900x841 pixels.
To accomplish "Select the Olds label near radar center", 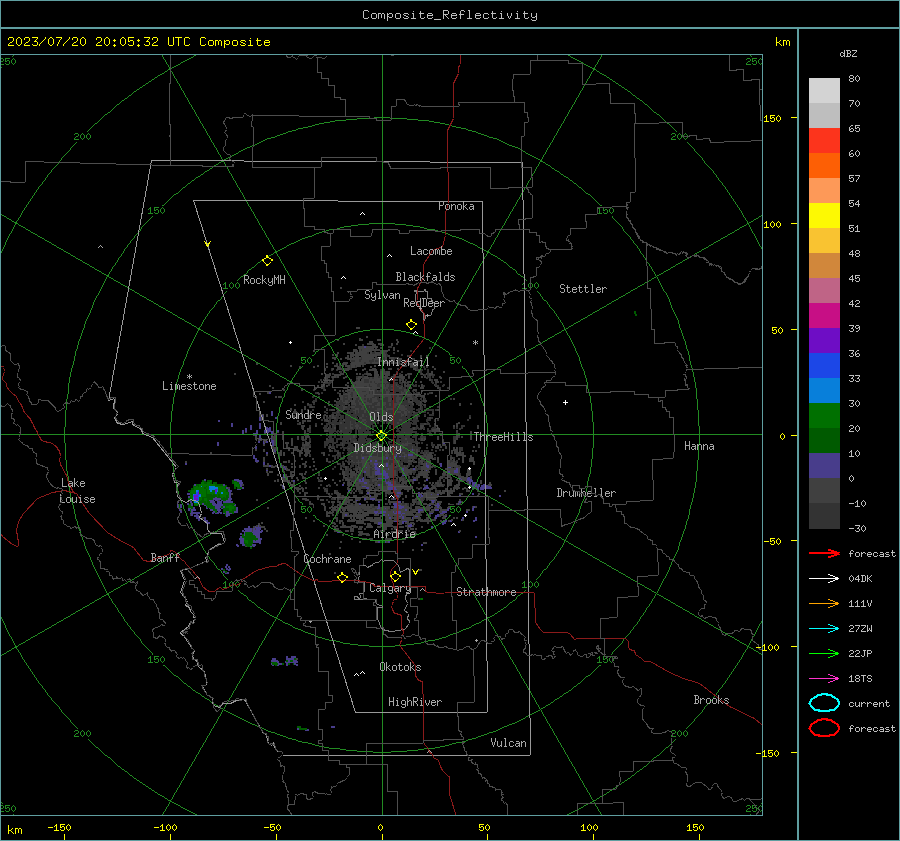I will click(381, 417).
